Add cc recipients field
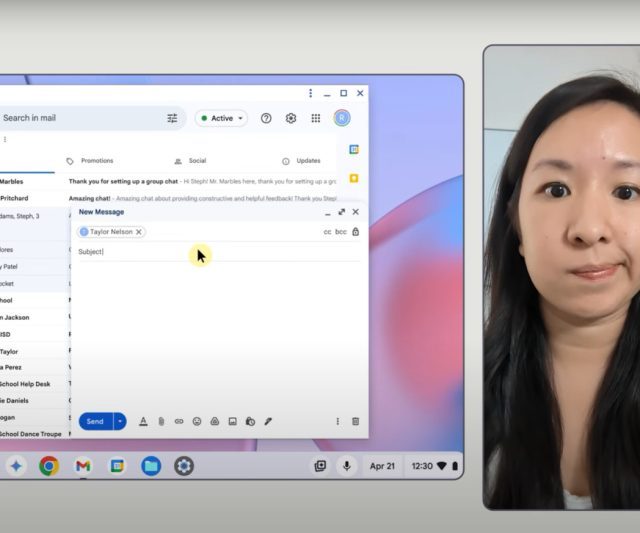This screenshot has width=640, height=533. (x=327, y=232)
